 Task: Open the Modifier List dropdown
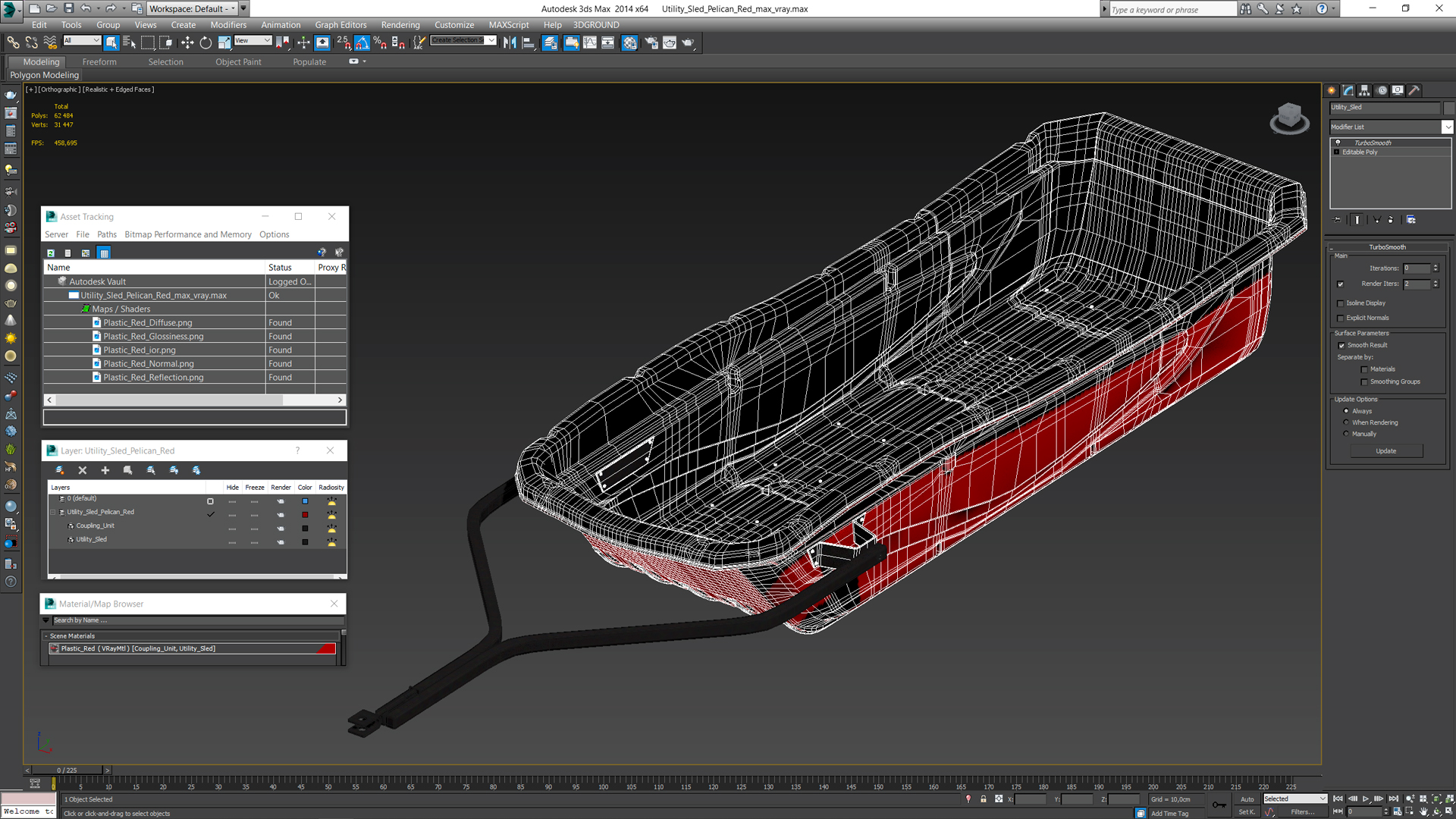pos(1447,127)
